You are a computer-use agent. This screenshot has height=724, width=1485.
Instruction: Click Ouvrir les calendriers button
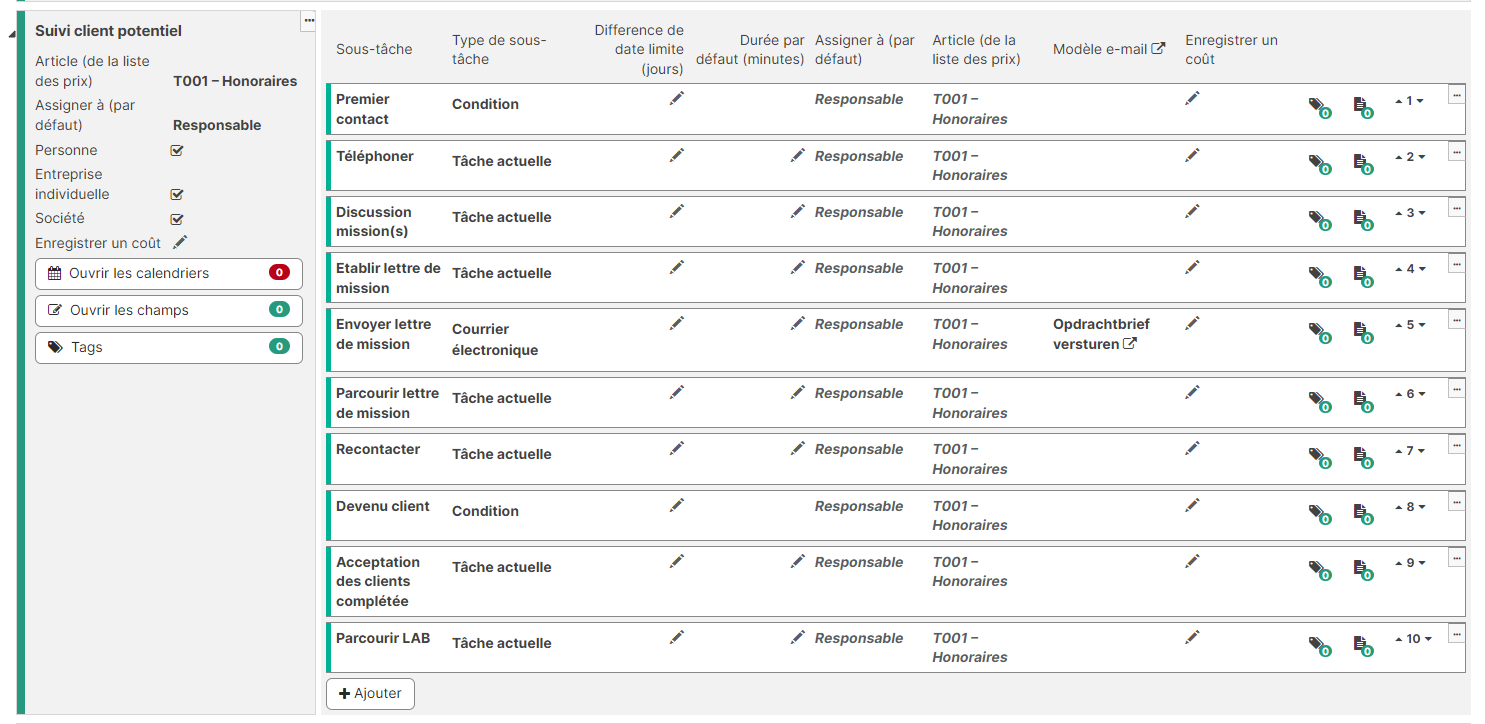169,273
